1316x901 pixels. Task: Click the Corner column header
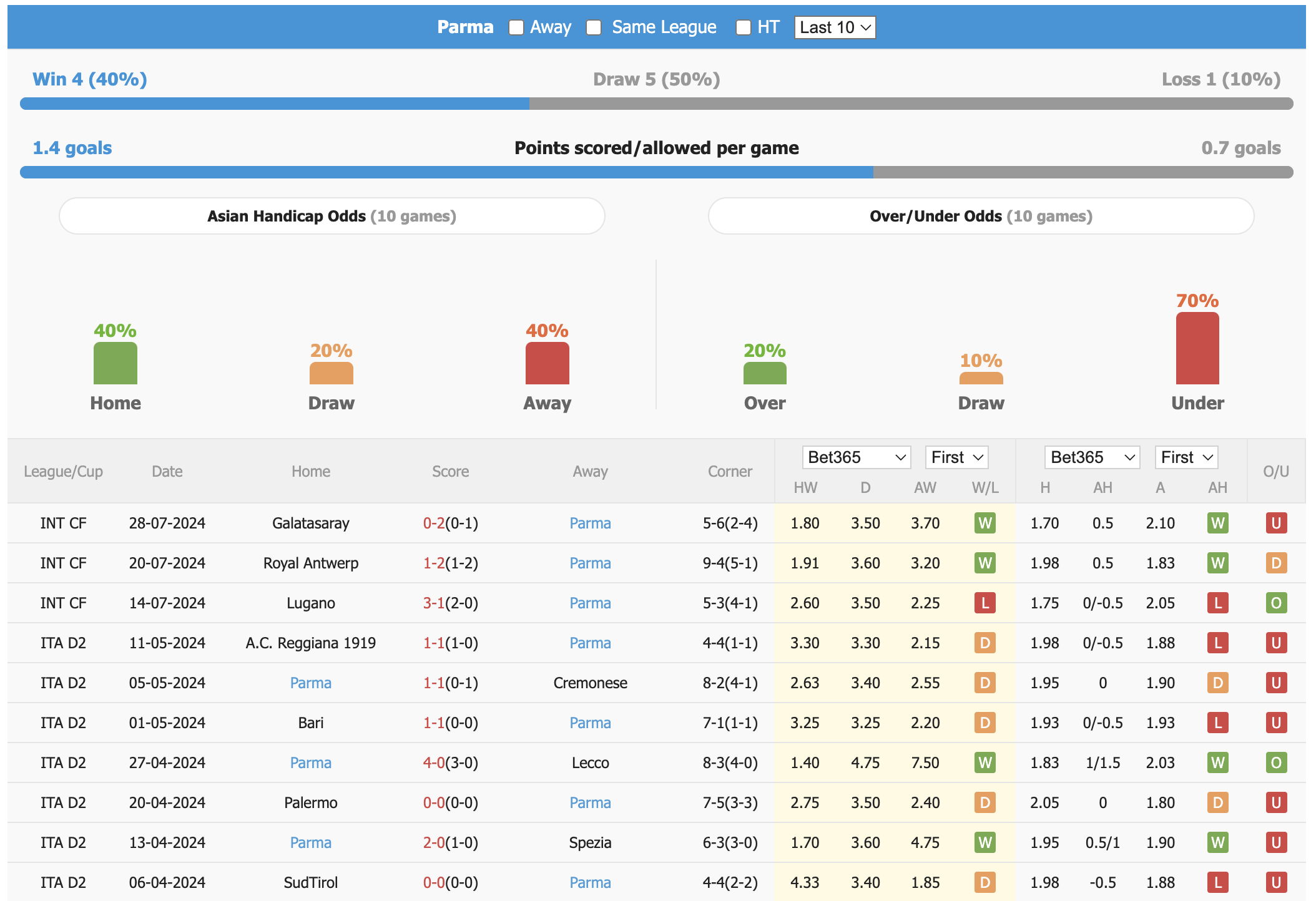729,472
